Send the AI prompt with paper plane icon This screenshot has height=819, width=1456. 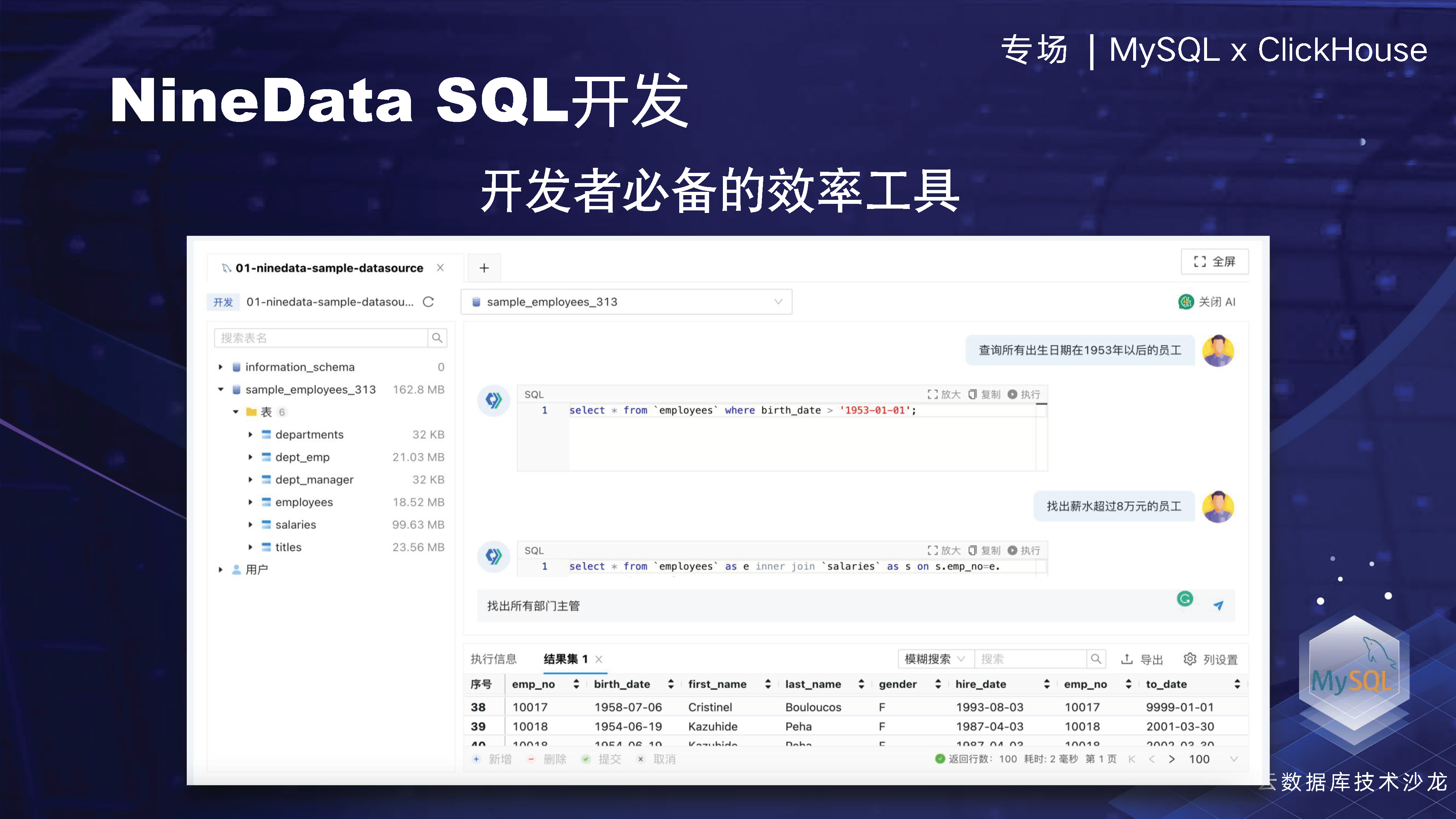coord(1218,605)
